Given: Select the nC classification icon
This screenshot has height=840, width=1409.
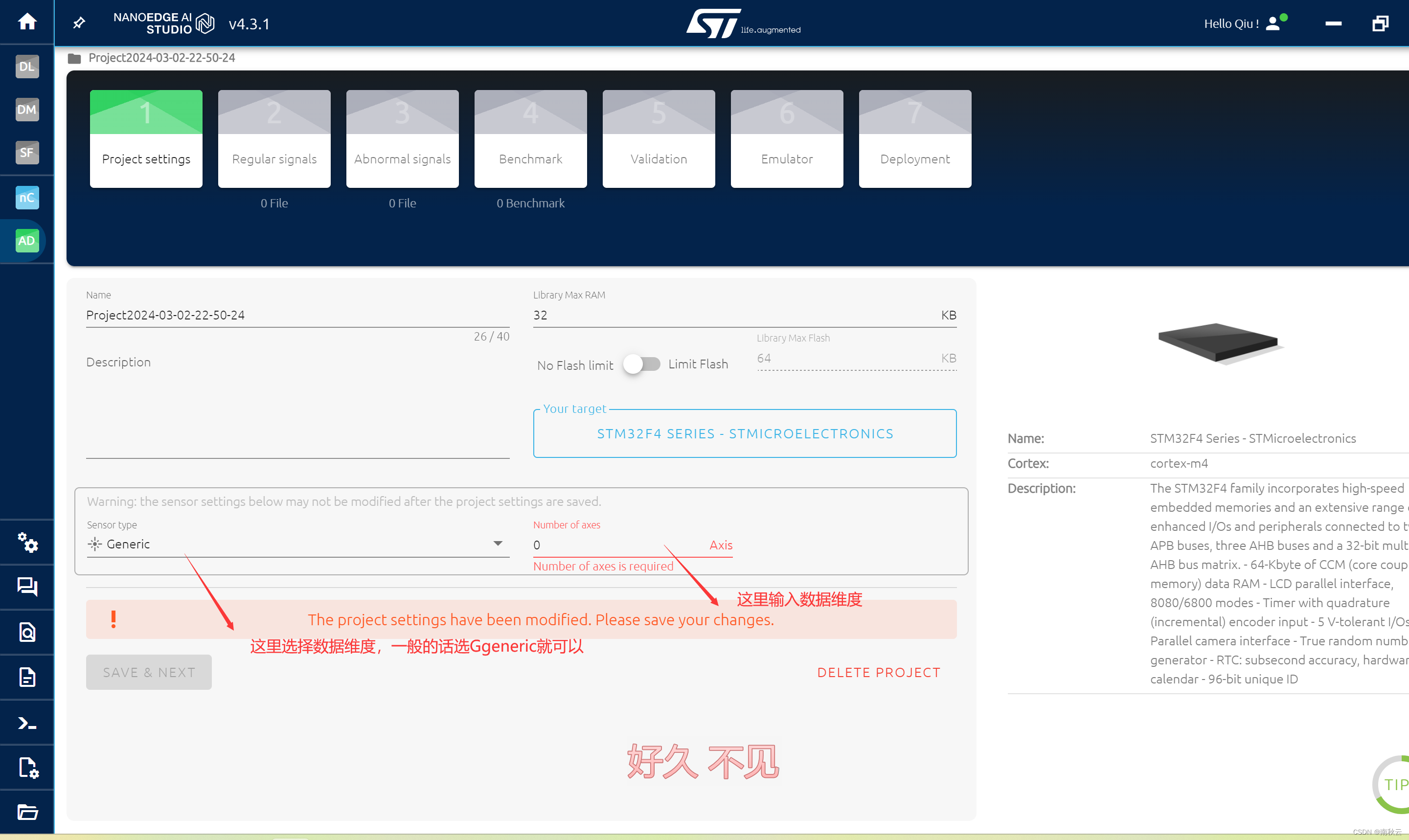Looking at the screenshot, I should [26, 198].
